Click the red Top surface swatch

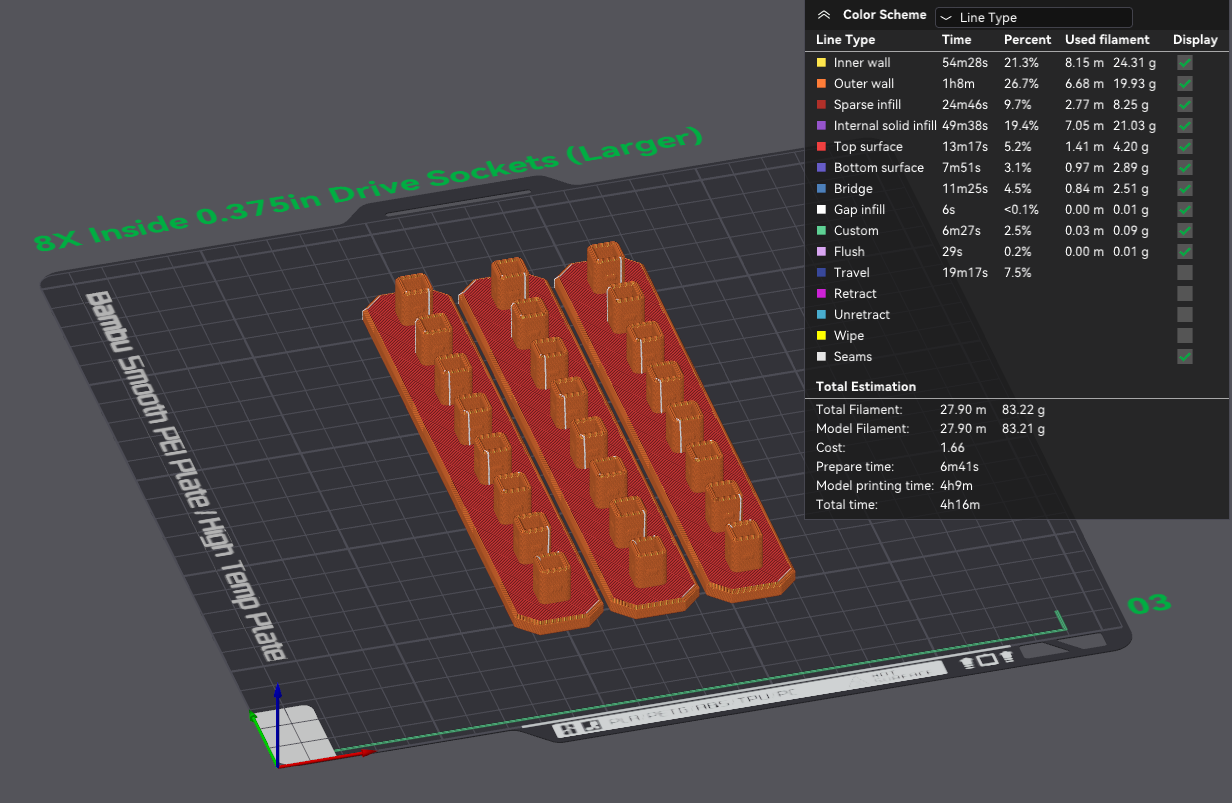pyautogui.click(x=822, y=147)
